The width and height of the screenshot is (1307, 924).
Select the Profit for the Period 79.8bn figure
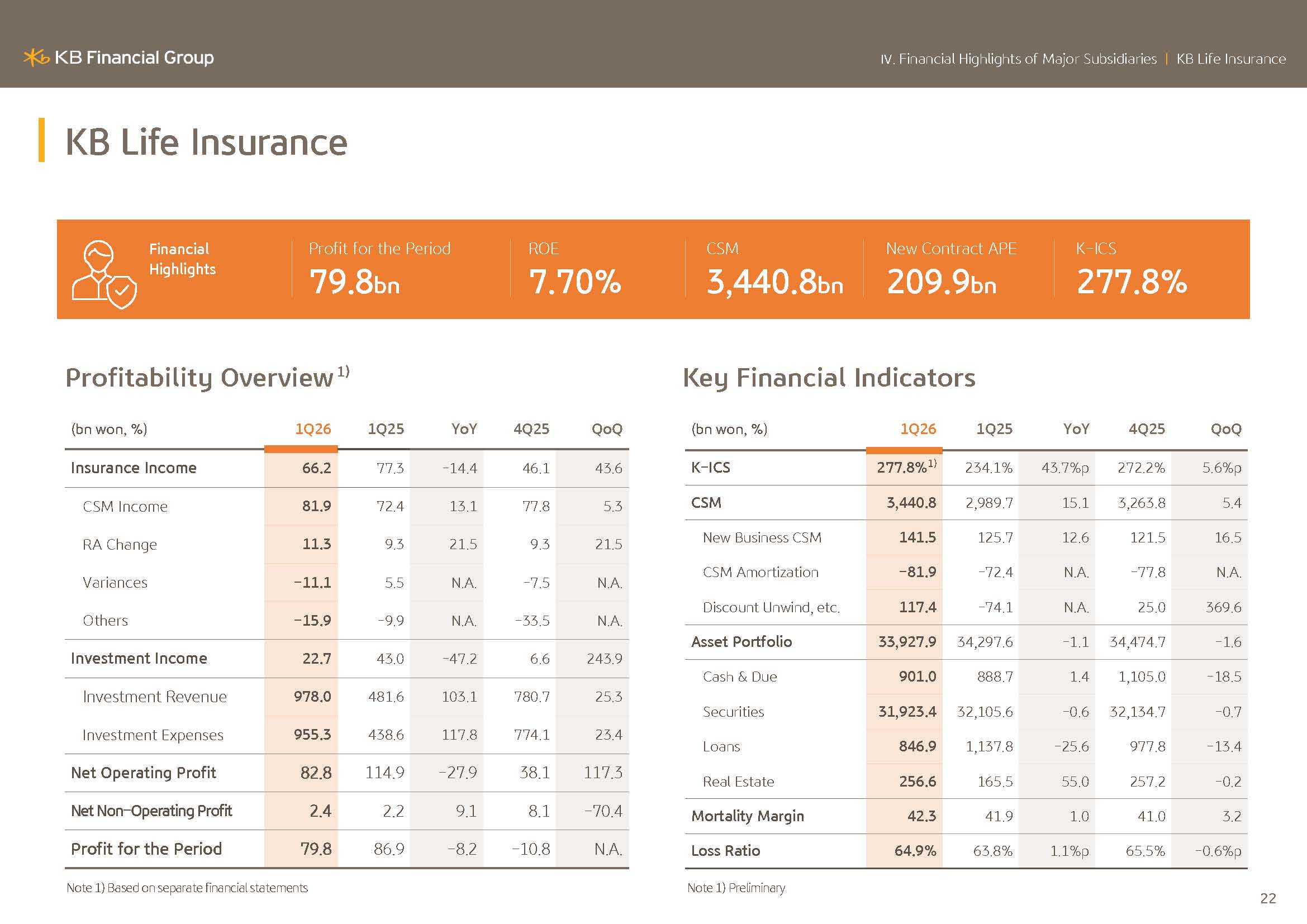coord(354,282)
